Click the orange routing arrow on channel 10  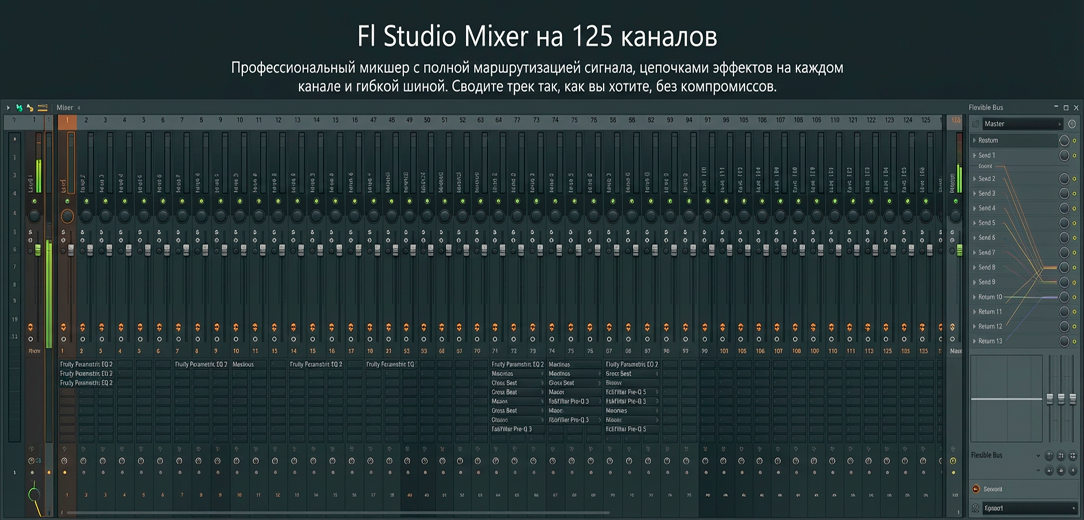[x=236, y=326]
